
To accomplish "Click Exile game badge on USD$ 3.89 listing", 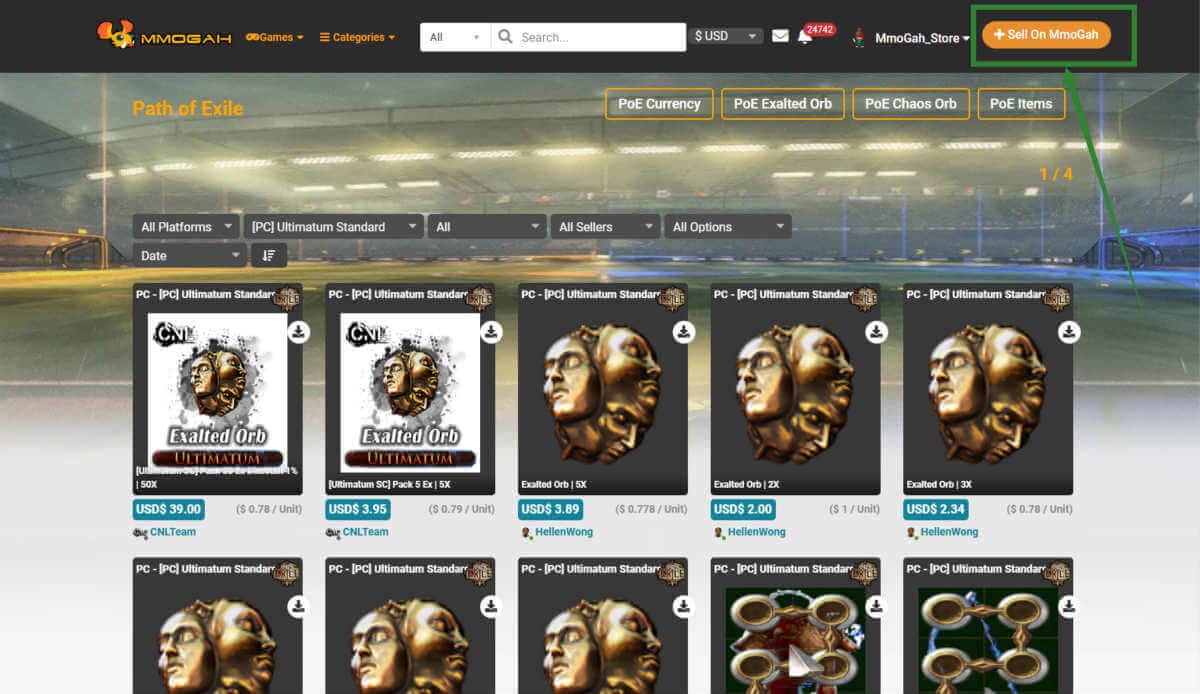I will tap(672, 297).
